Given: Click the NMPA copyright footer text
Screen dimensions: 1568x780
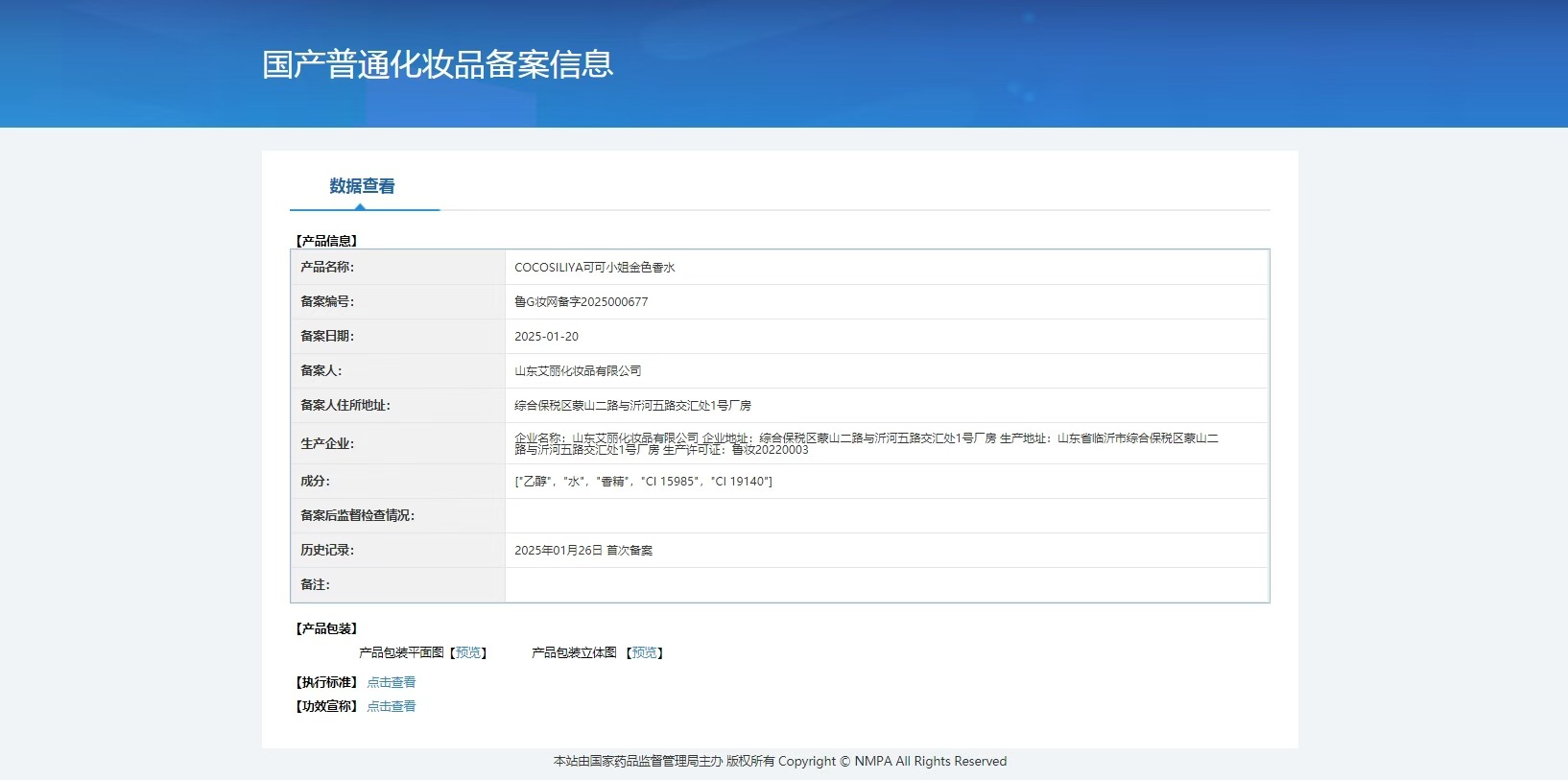Looking at the screenshot, I should pyautogui.click(x=780, y=762).
